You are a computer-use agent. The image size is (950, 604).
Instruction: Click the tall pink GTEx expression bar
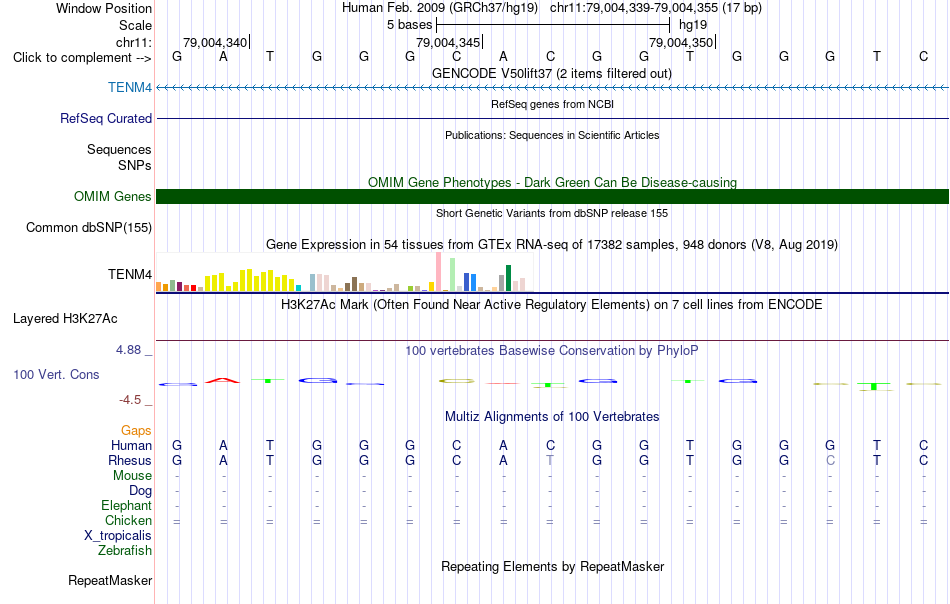pos(438,271)
